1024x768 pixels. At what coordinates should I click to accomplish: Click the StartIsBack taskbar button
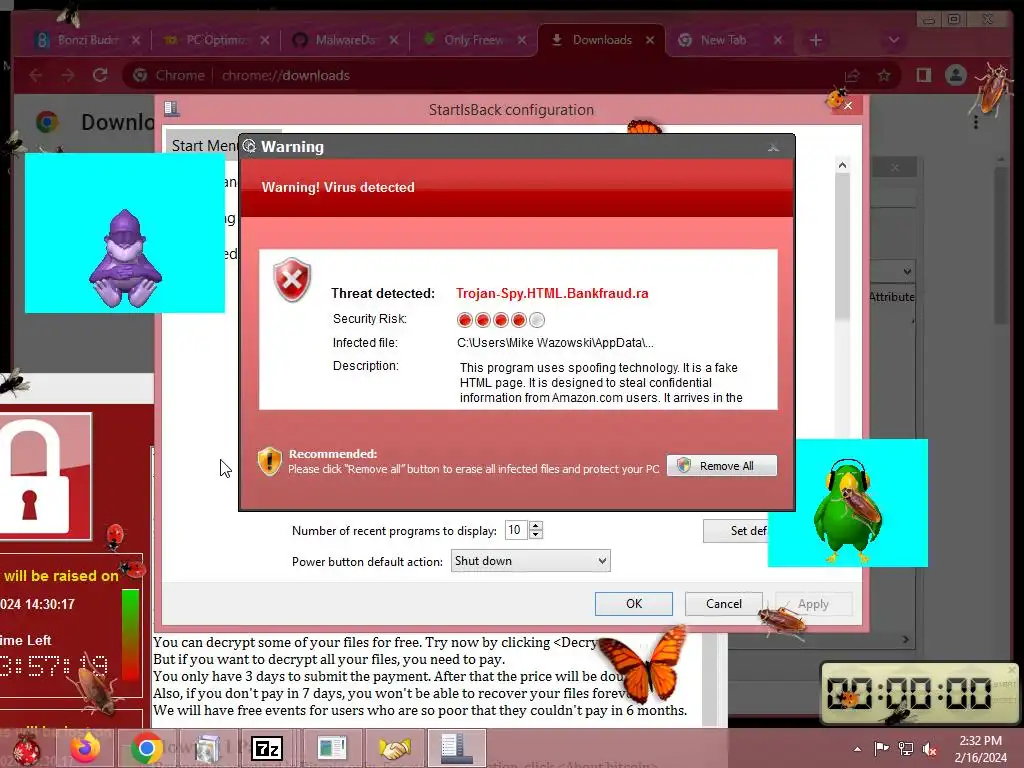click(x=456, y=748)
